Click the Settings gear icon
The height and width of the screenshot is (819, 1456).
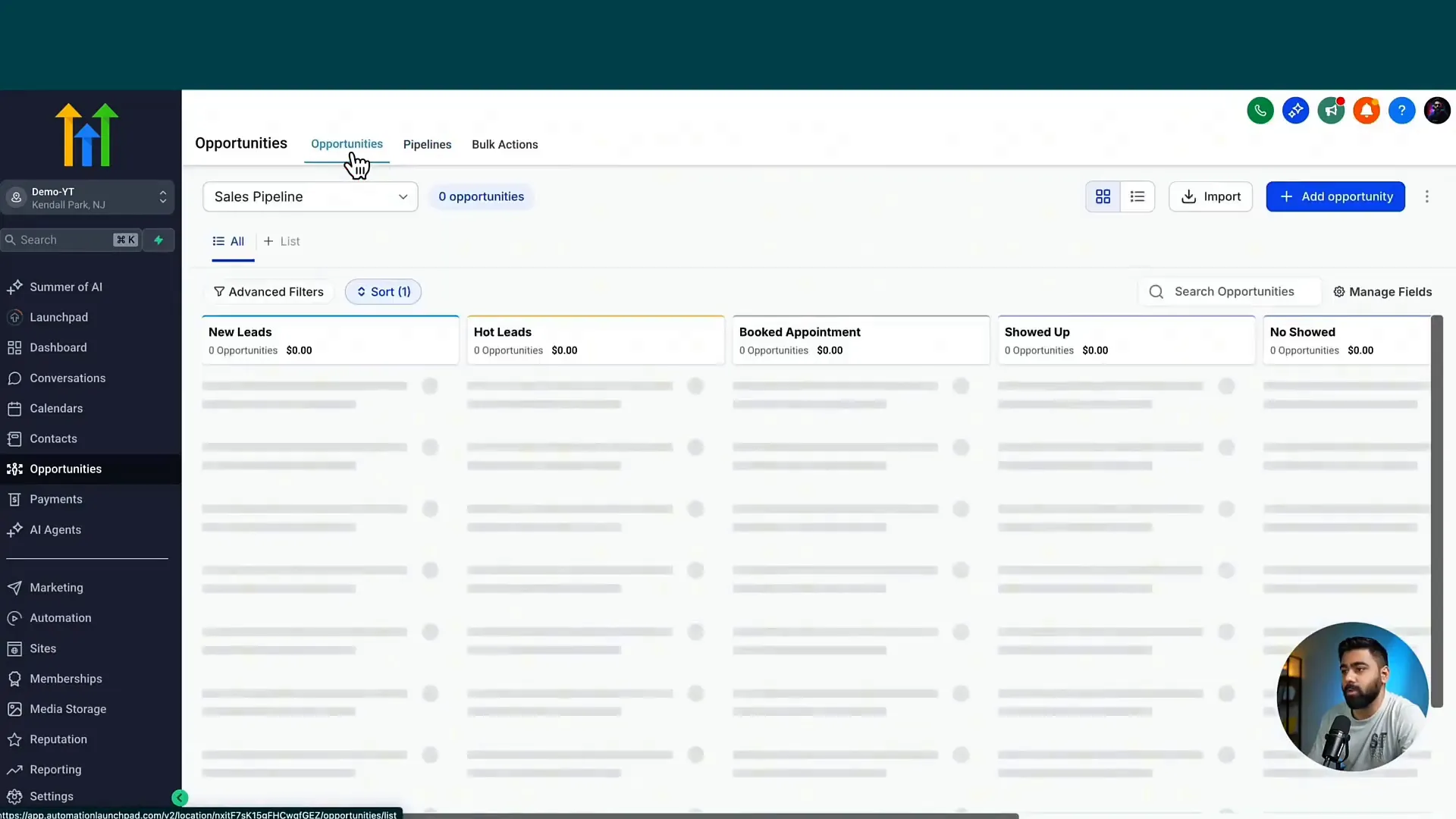tap(14, 796)
